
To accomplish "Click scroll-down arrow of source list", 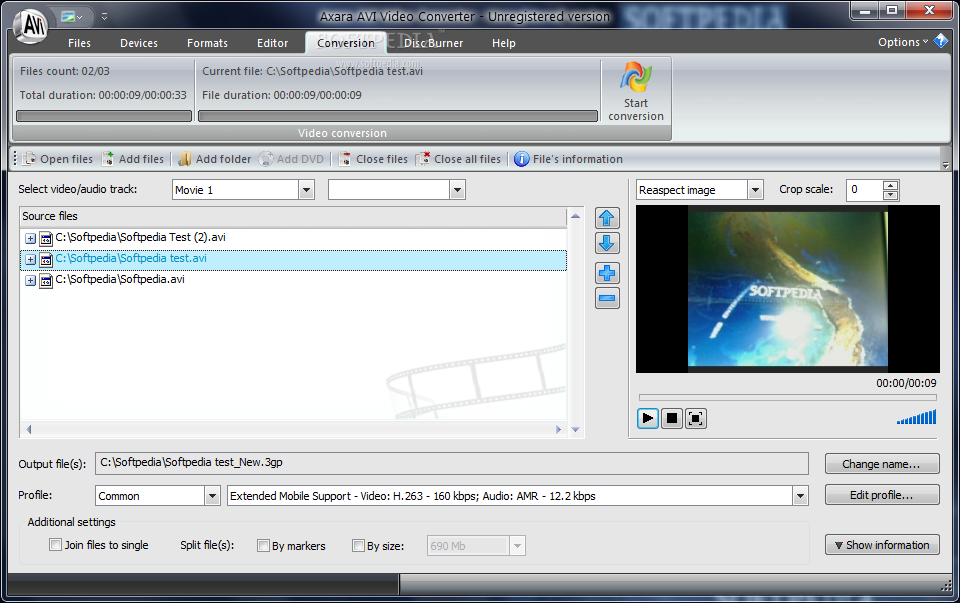I will (575, 430).
